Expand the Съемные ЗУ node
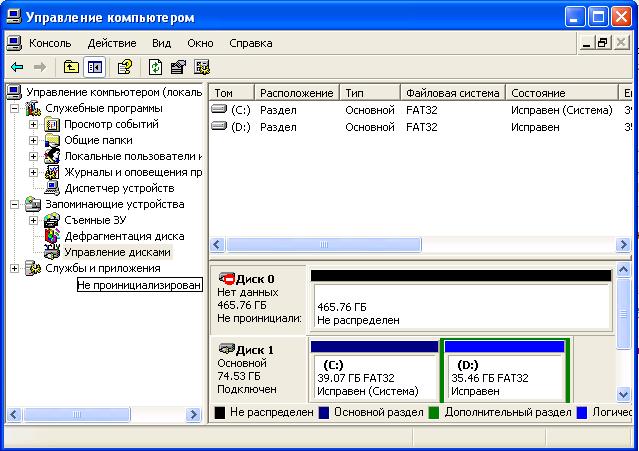 tap(33, 220)
